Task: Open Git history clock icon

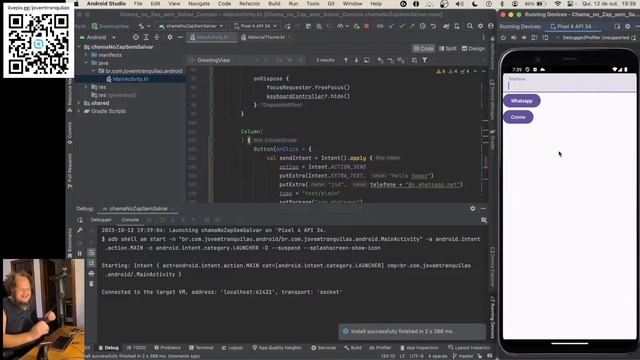Action: tap(422, 26)
